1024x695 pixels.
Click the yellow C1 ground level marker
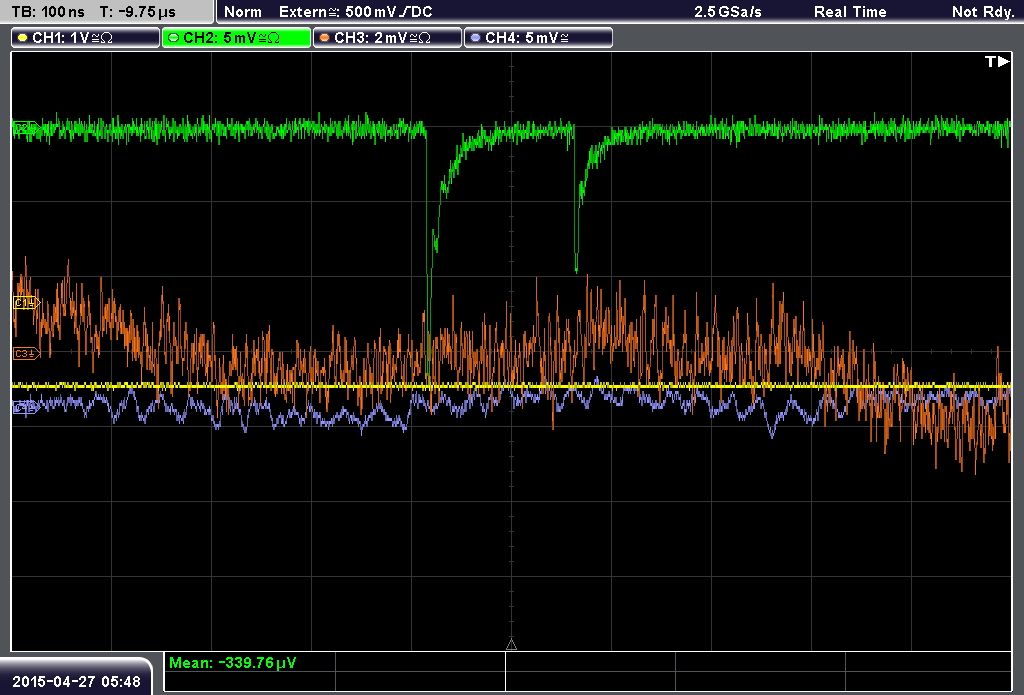pyautogui.click(x=27, y=302)
